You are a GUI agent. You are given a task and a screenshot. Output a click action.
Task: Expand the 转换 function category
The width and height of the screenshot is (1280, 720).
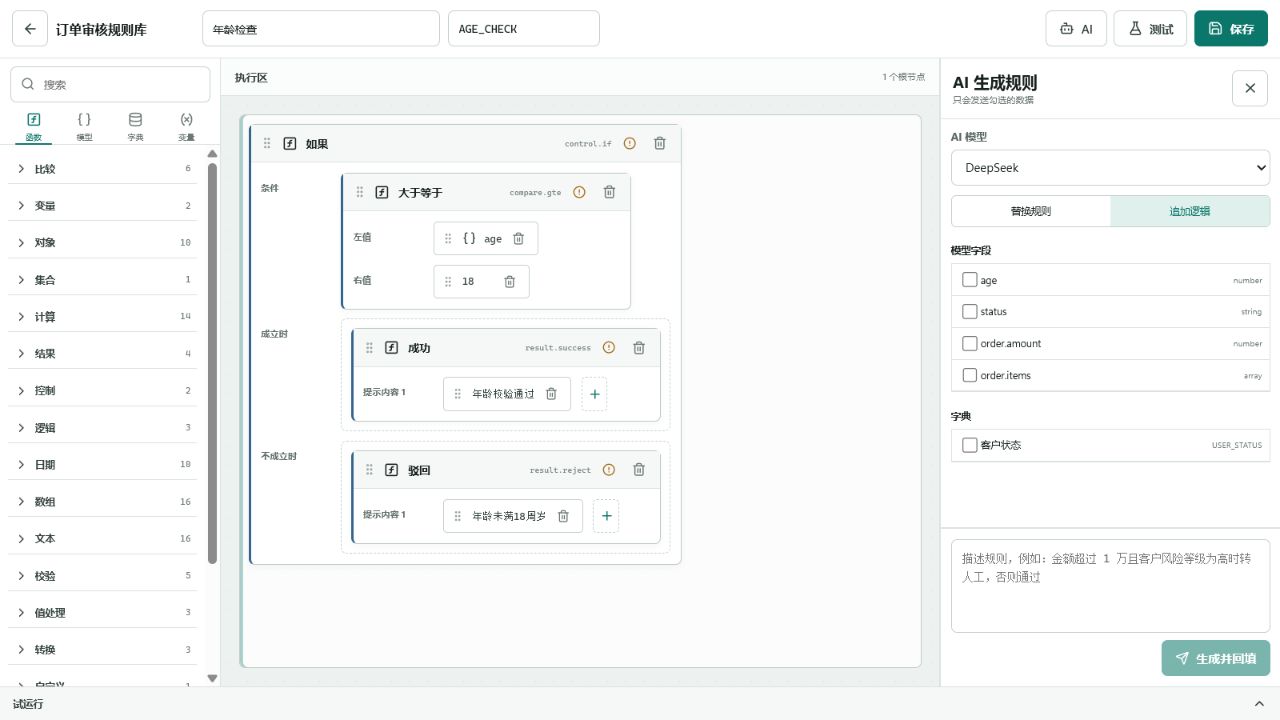point(104,650)
